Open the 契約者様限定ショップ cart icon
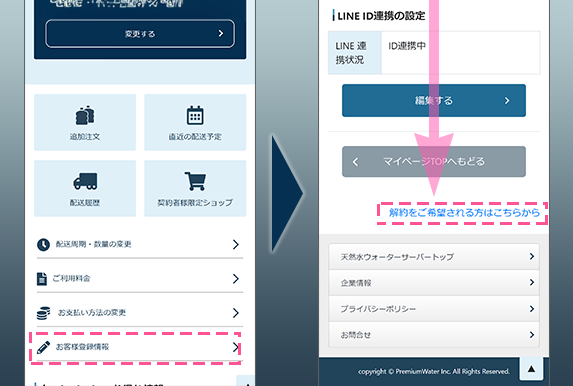Image resolution: width=573 pixels, height=386 pixels. (x=195, y=181)
